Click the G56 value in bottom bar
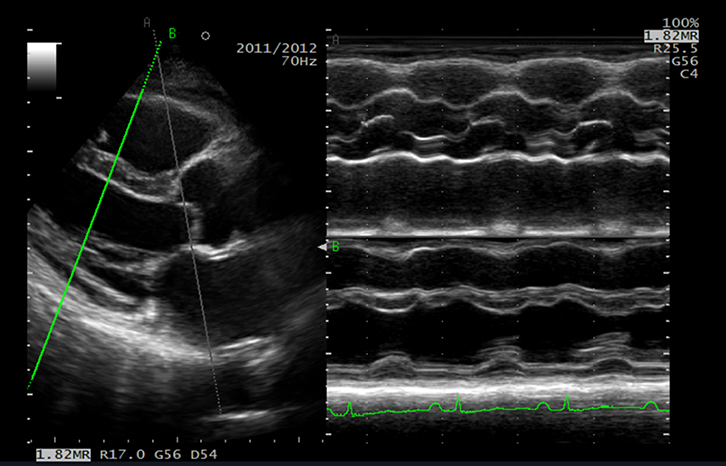 pos(165,455)
